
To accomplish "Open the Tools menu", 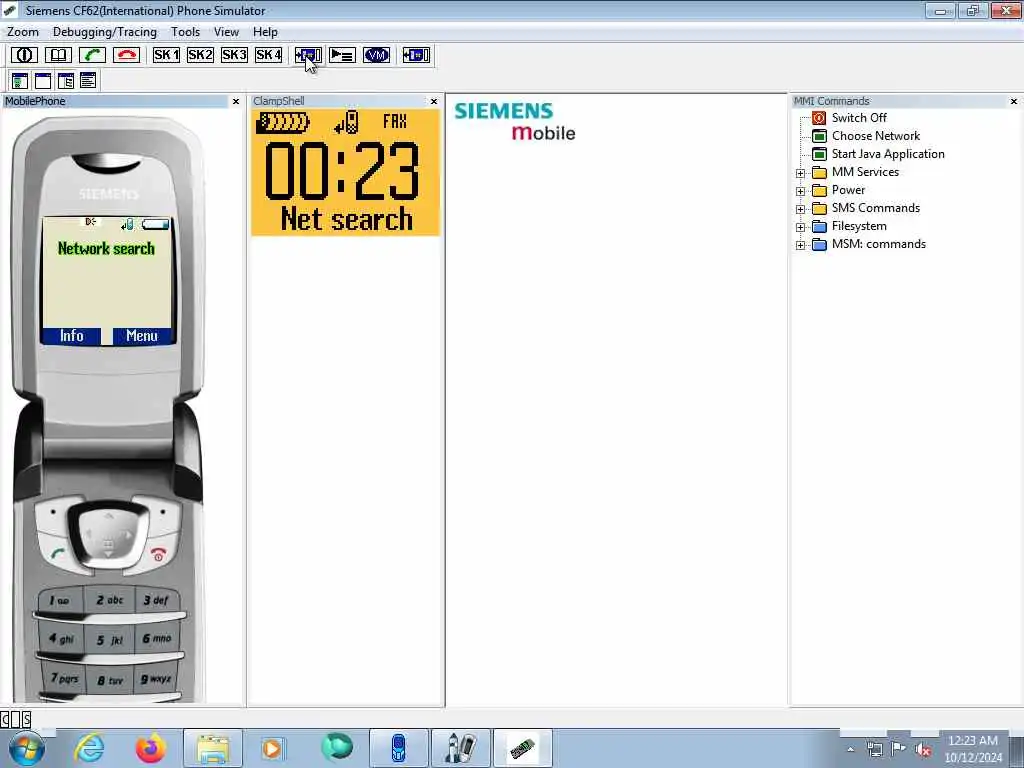I will point(185,32).
